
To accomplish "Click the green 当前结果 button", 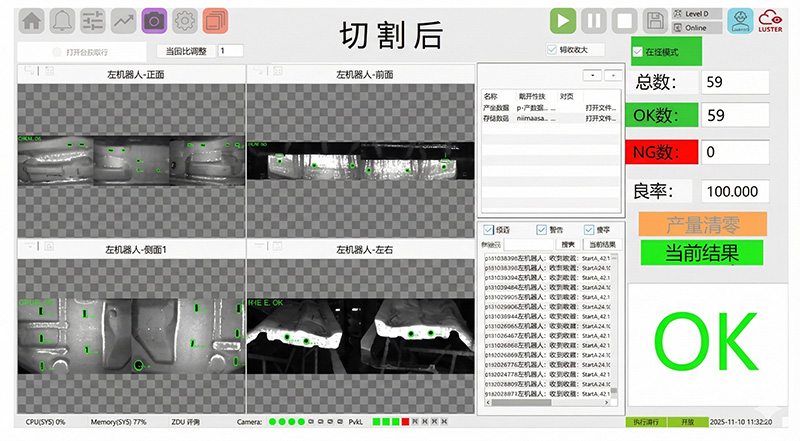I will 701,252.
